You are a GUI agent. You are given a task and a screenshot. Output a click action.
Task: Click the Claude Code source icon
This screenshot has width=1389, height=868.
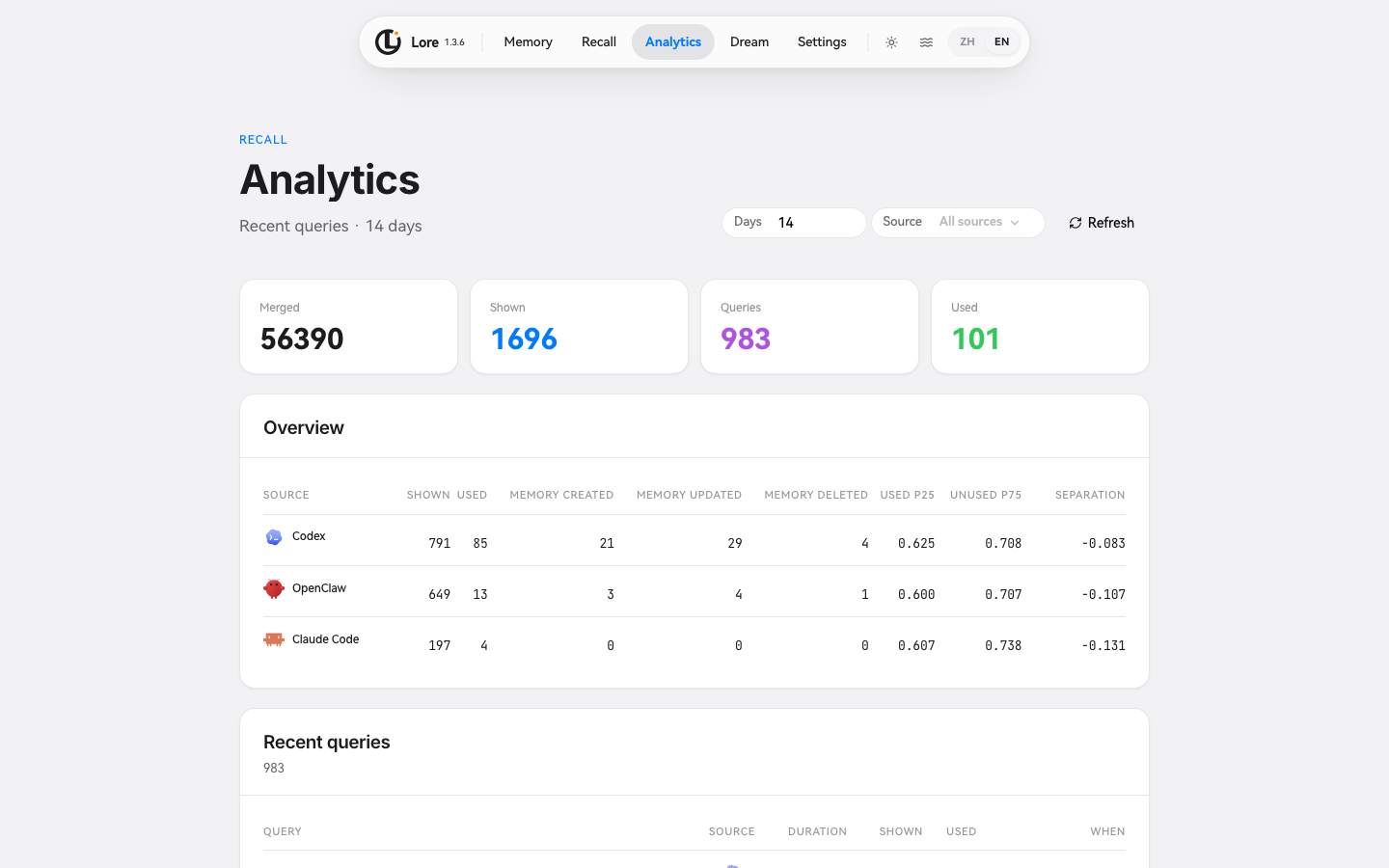click(x=274, y=639)
